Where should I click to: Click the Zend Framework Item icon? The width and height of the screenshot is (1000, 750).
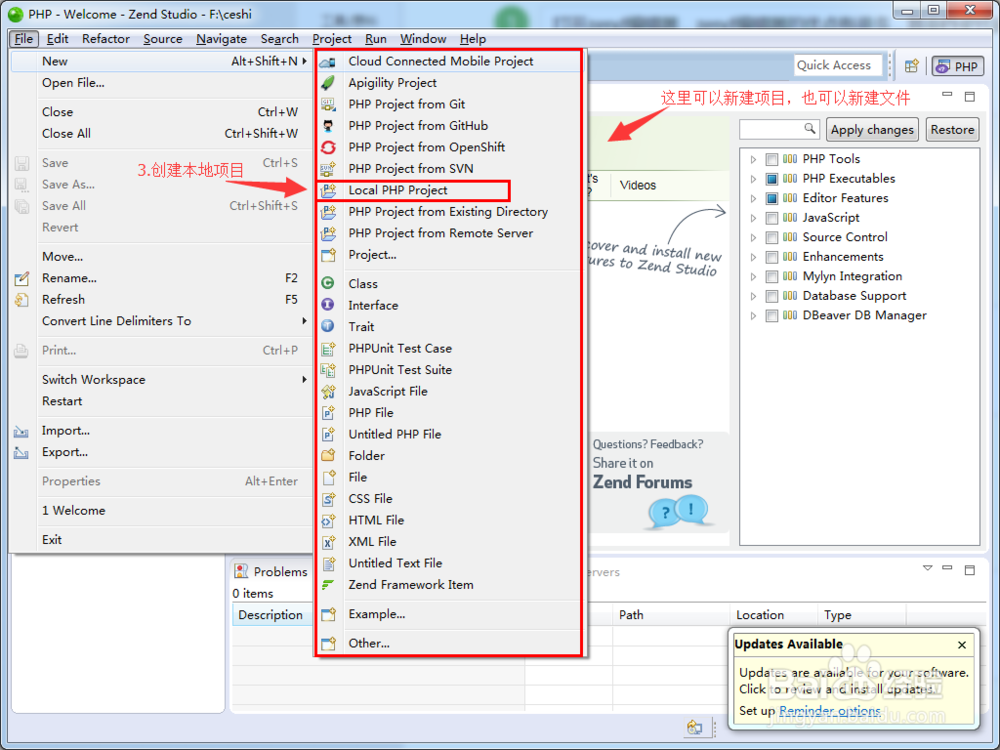click(x=328, y=585)
